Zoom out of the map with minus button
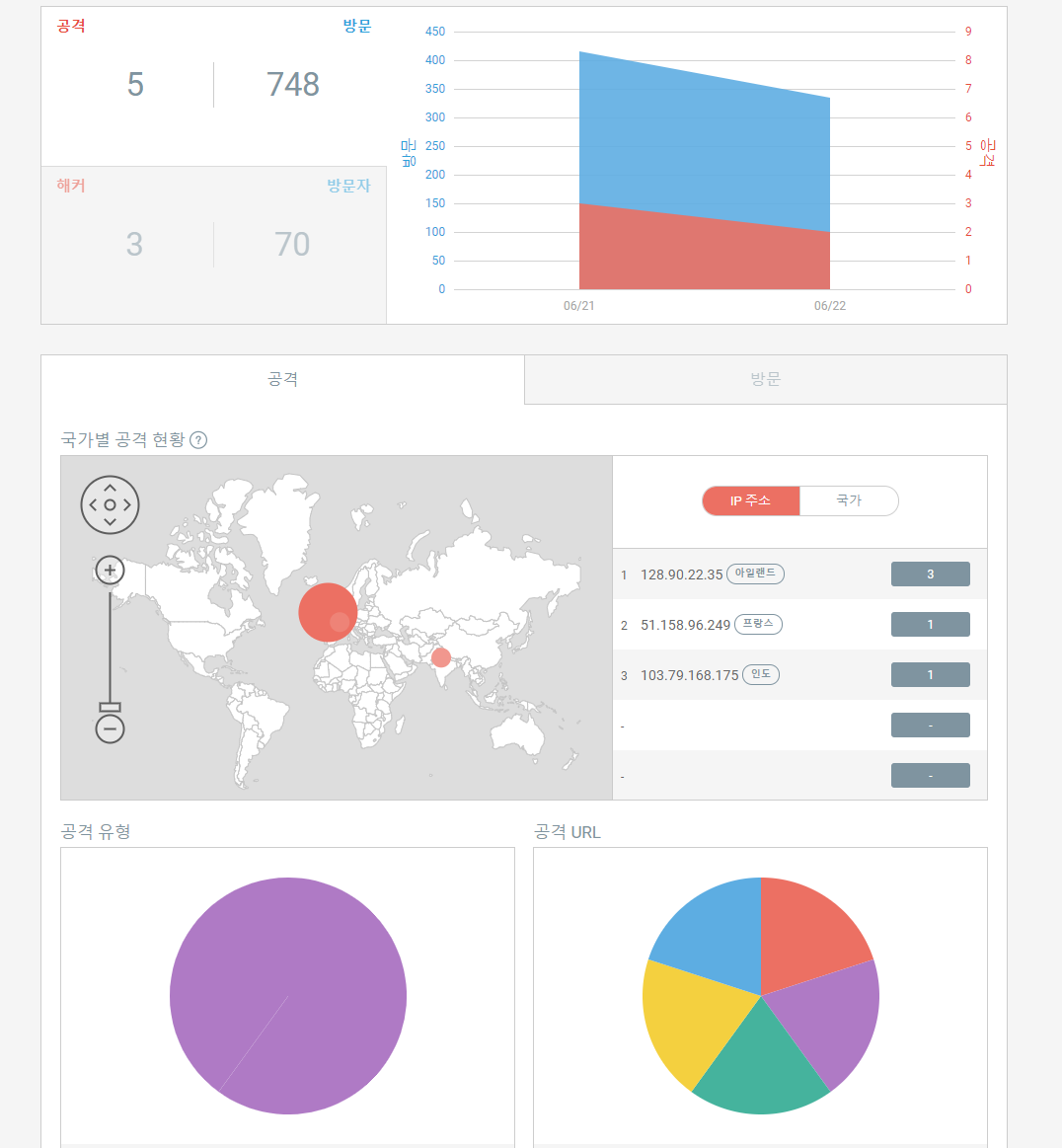1062x1148 pixels. pos(110,729)
